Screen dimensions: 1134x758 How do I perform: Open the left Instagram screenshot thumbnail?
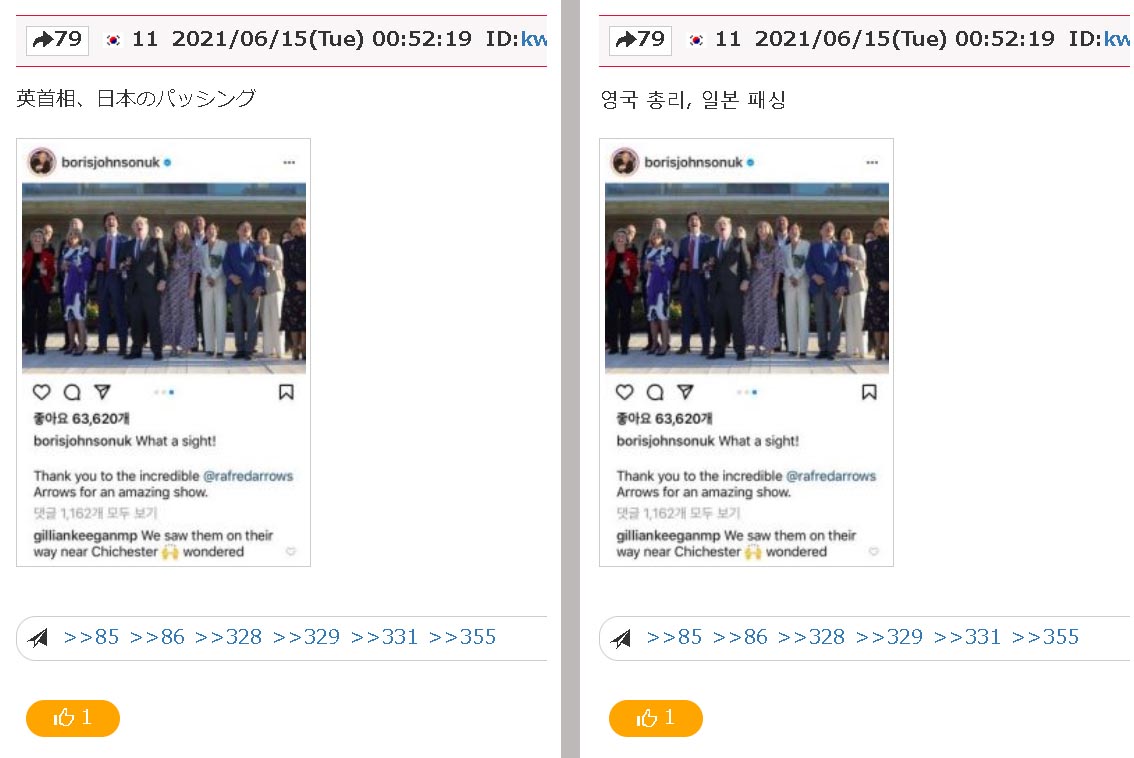point(163,352)
